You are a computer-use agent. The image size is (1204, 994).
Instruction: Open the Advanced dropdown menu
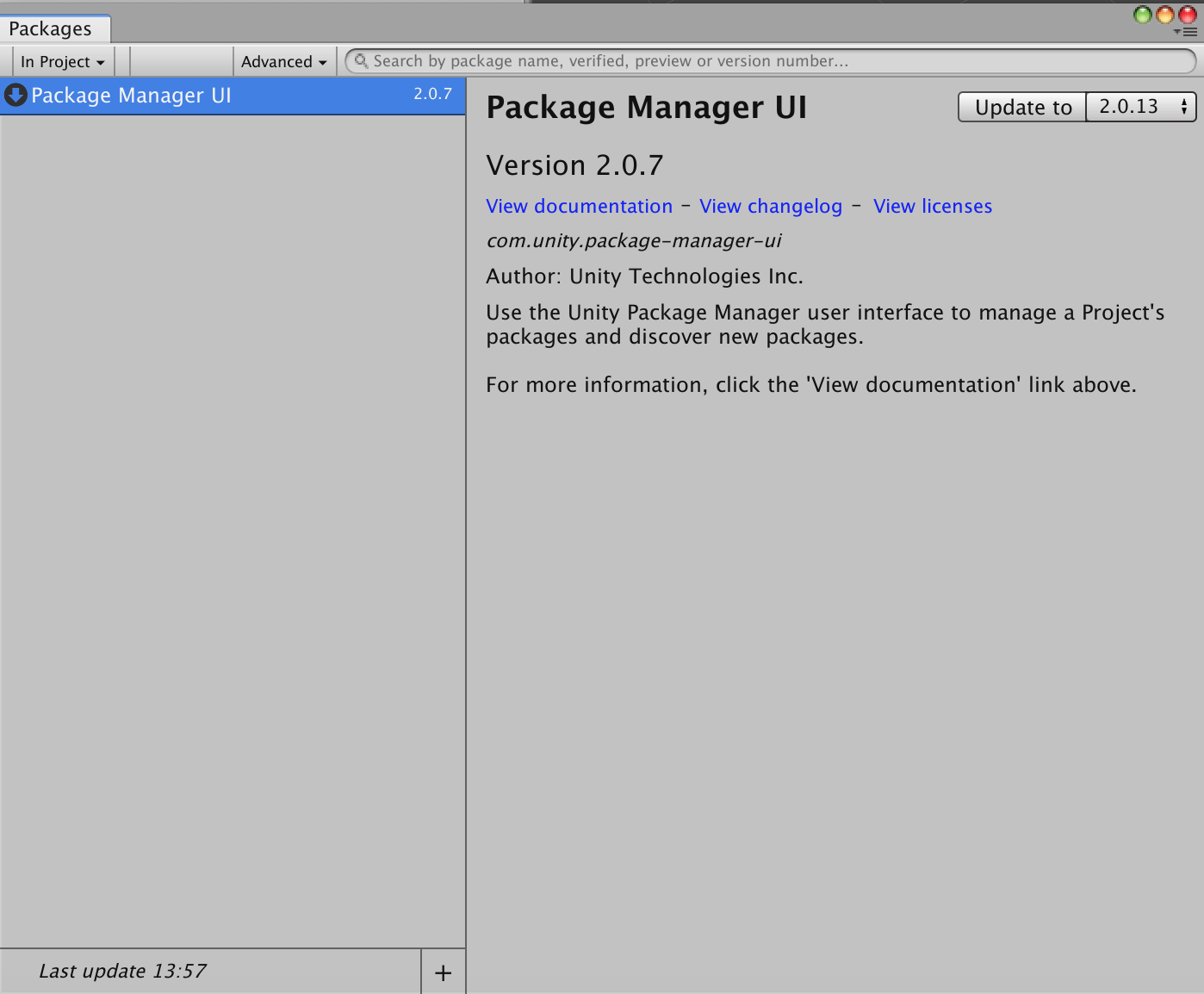coord(284,62)
